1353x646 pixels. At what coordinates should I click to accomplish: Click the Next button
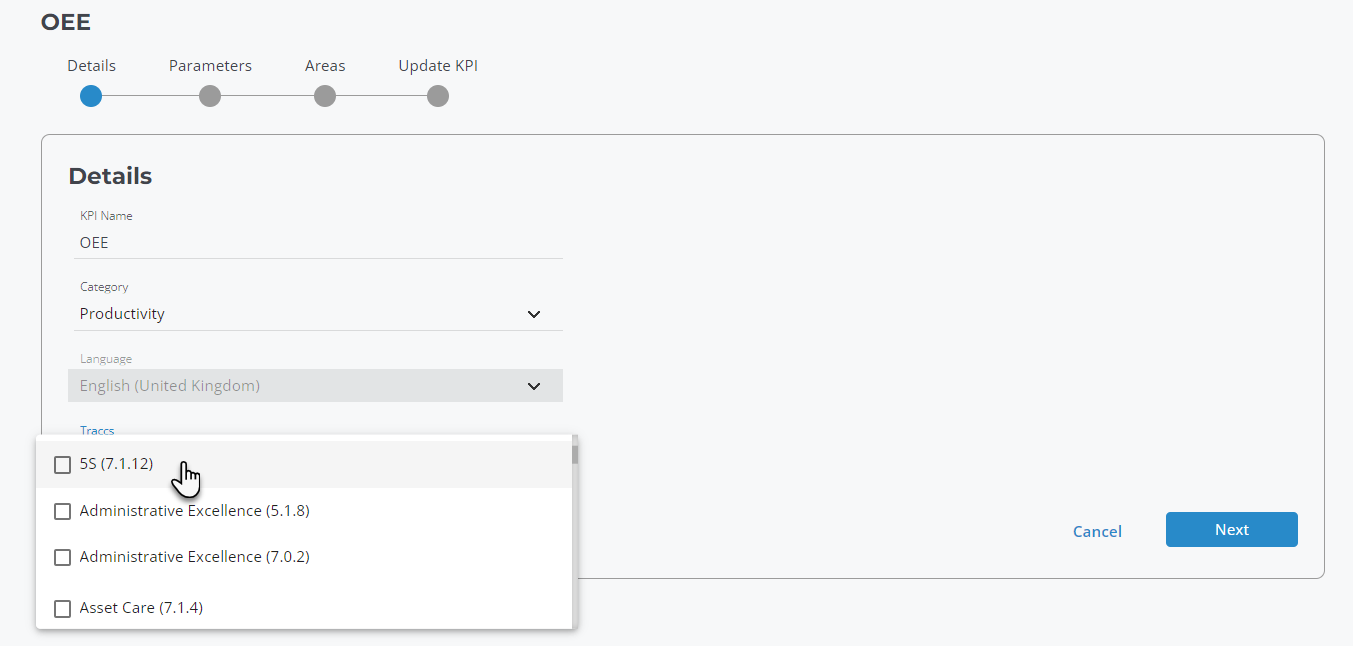(x=1231, y=529)
